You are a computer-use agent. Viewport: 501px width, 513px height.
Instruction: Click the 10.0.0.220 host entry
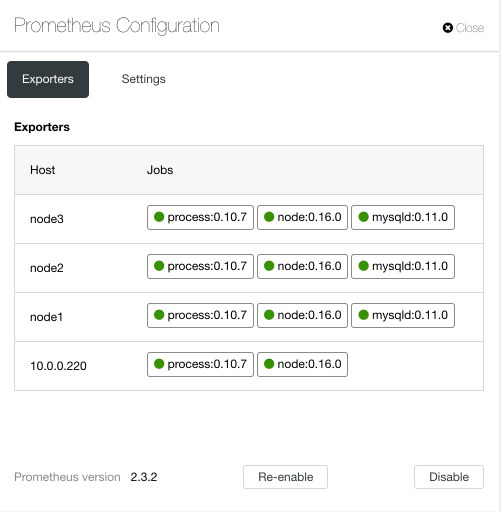point(58,366)
